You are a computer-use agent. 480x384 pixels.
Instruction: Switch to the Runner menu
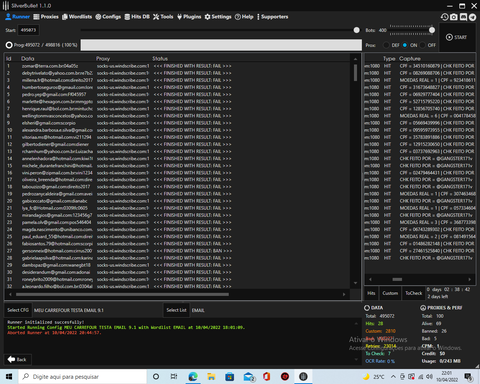pyautogui.click(x=18, y=17)
